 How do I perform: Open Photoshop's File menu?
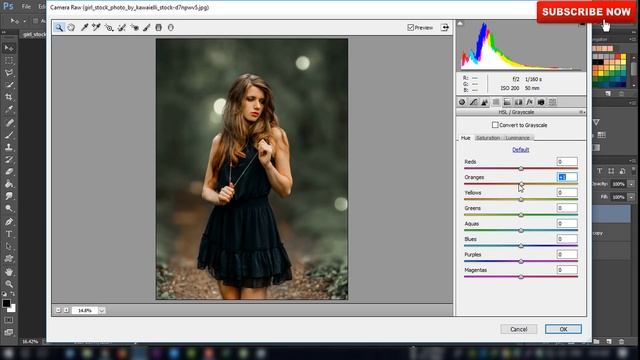(x=26, y=7)
